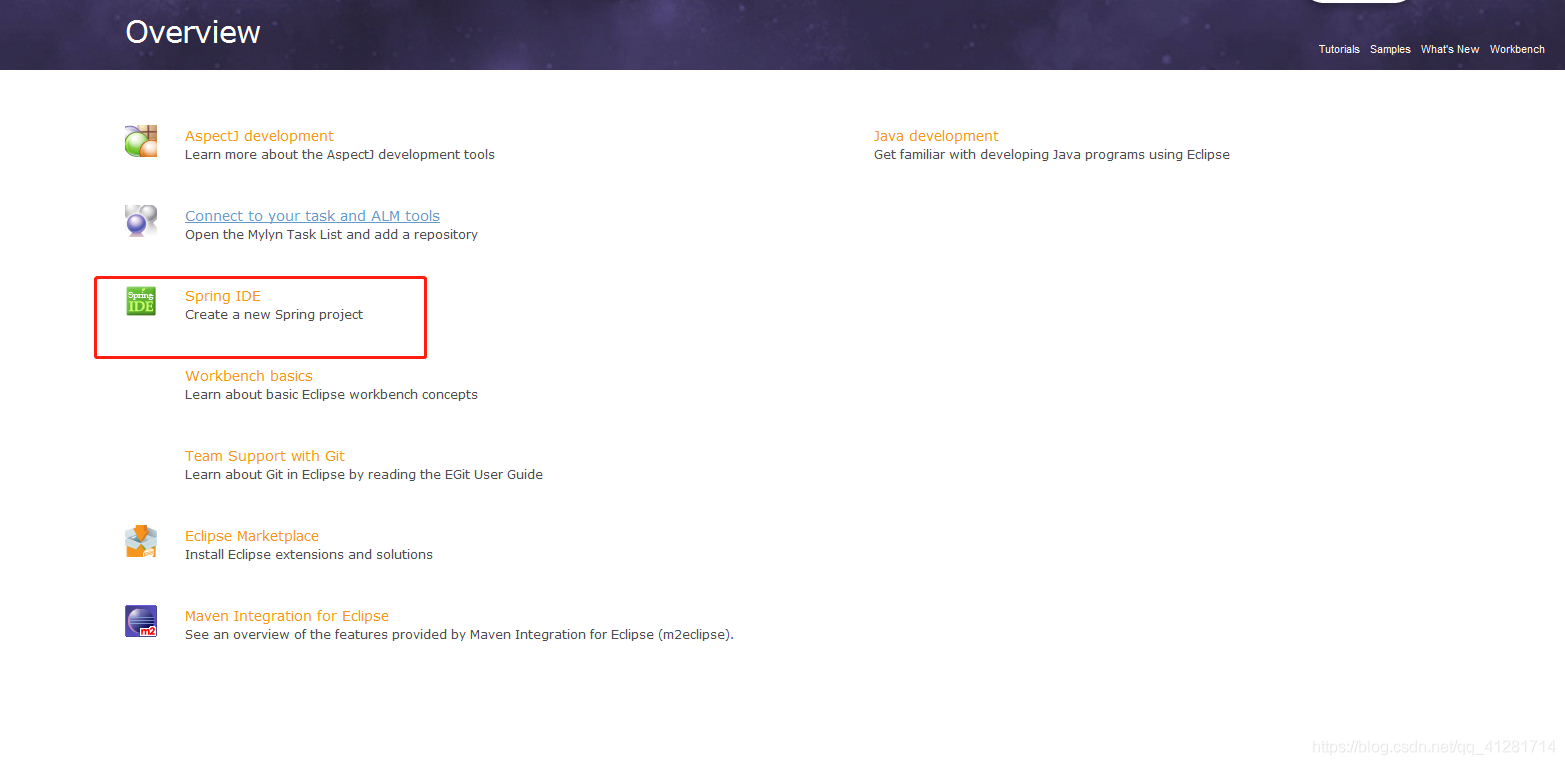Click the Eclipse Marketplace icon
This screenshot has height=765, width=1565.
click(x=141, y=541)
